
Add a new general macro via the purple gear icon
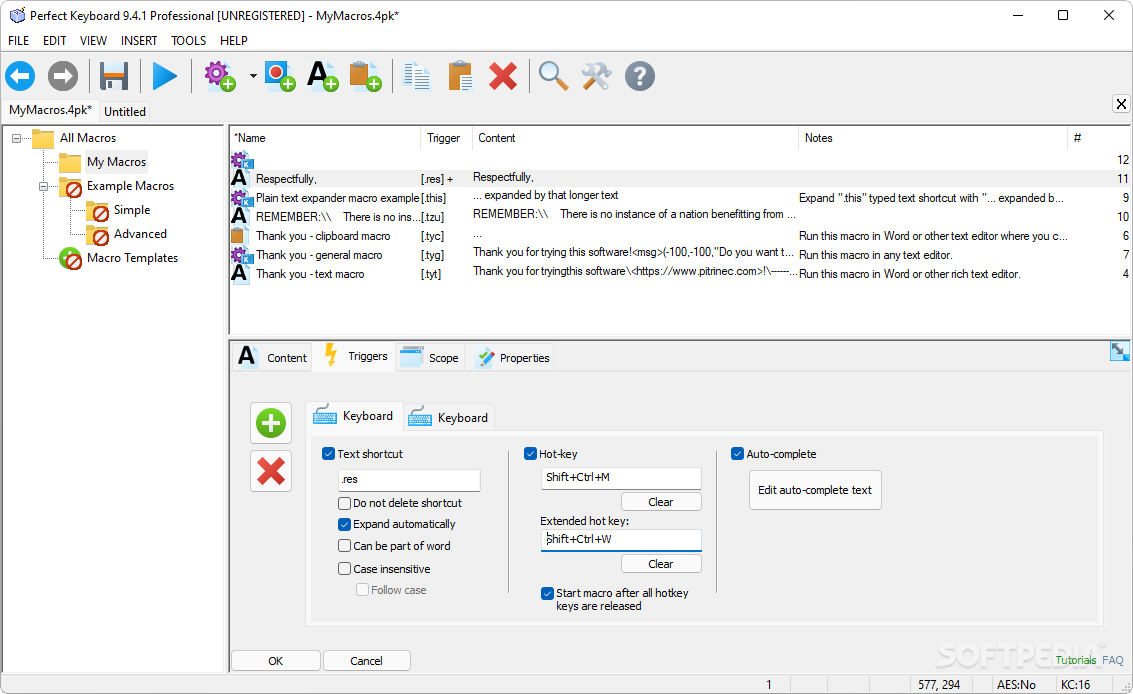pos(220,76)
